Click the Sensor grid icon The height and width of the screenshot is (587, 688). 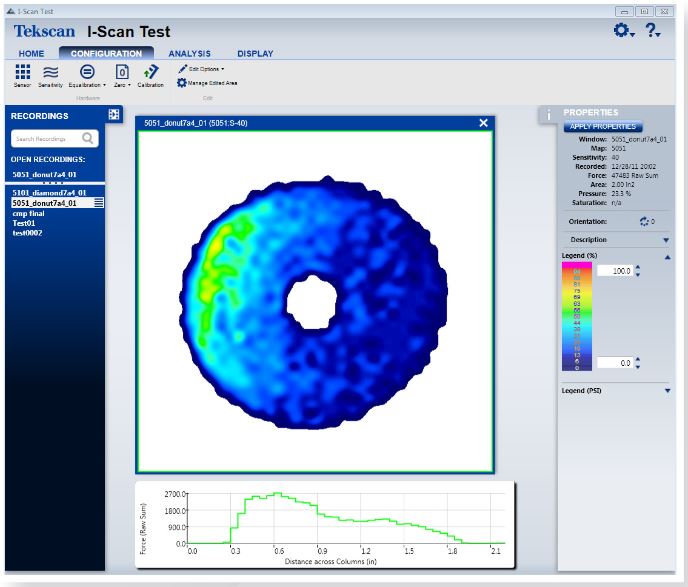(22, 71)
